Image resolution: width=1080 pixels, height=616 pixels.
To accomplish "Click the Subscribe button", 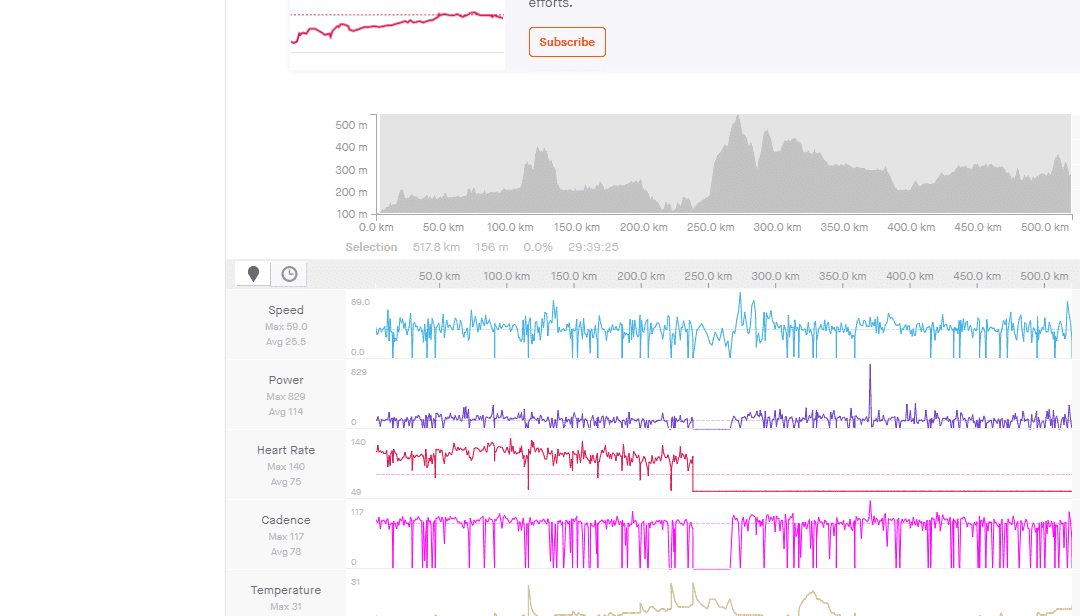I will [x=567, y=42].
